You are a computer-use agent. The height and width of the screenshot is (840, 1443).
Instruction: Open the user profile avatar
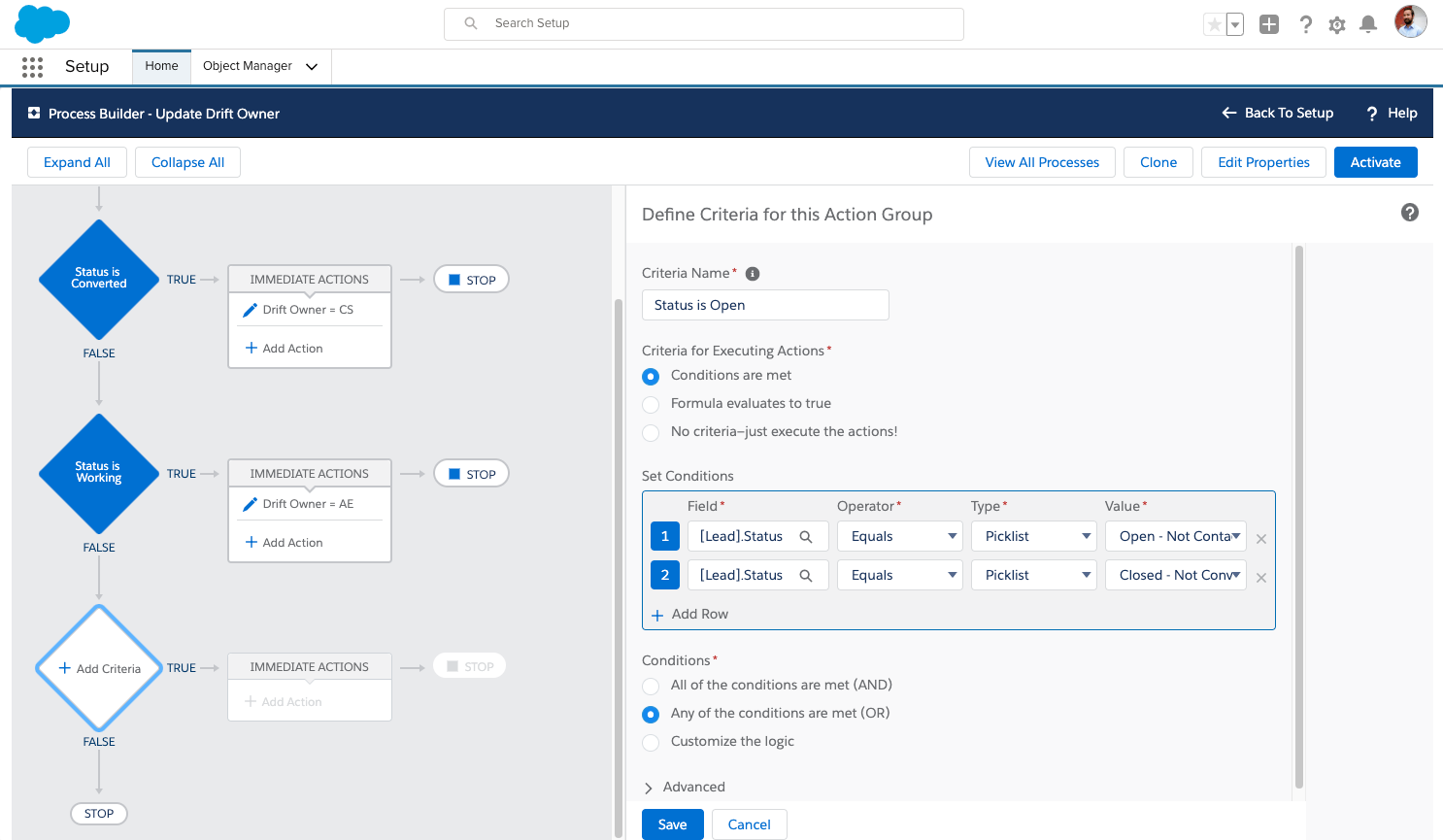point(1411,21)
